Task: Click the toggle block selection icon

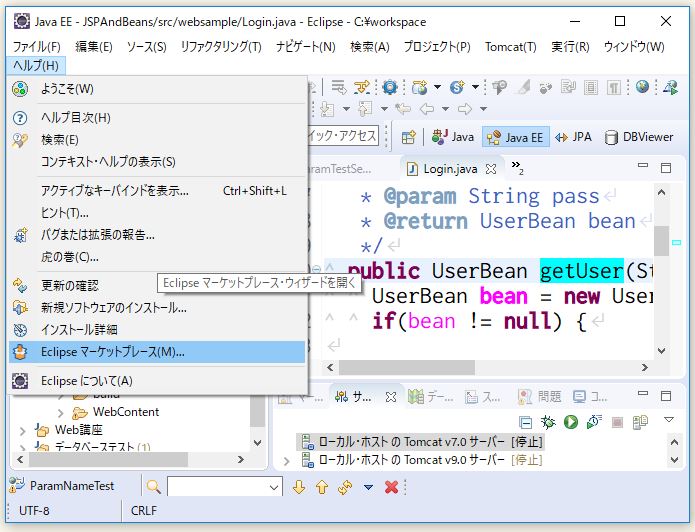Action: click(x=591, y=87)
